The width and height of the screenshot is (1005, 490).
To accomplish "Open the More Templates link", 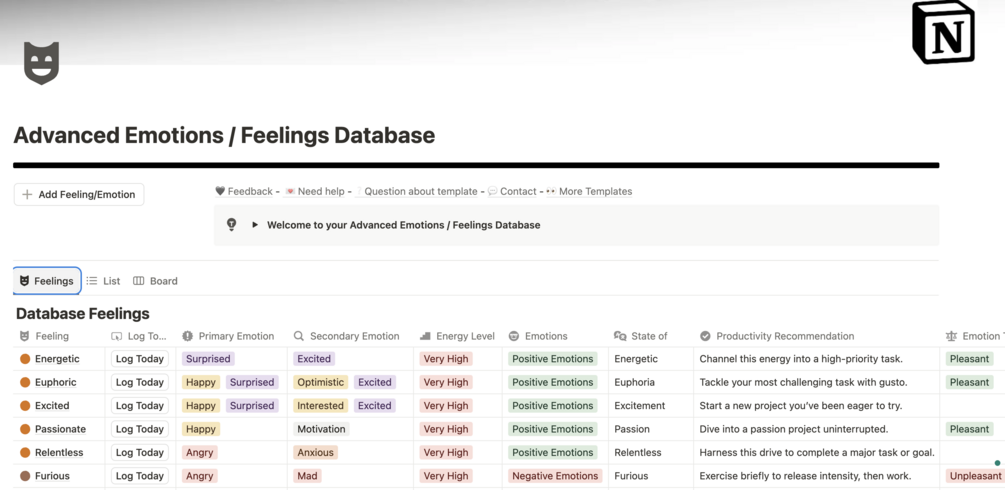I will (x=595, y=191).
